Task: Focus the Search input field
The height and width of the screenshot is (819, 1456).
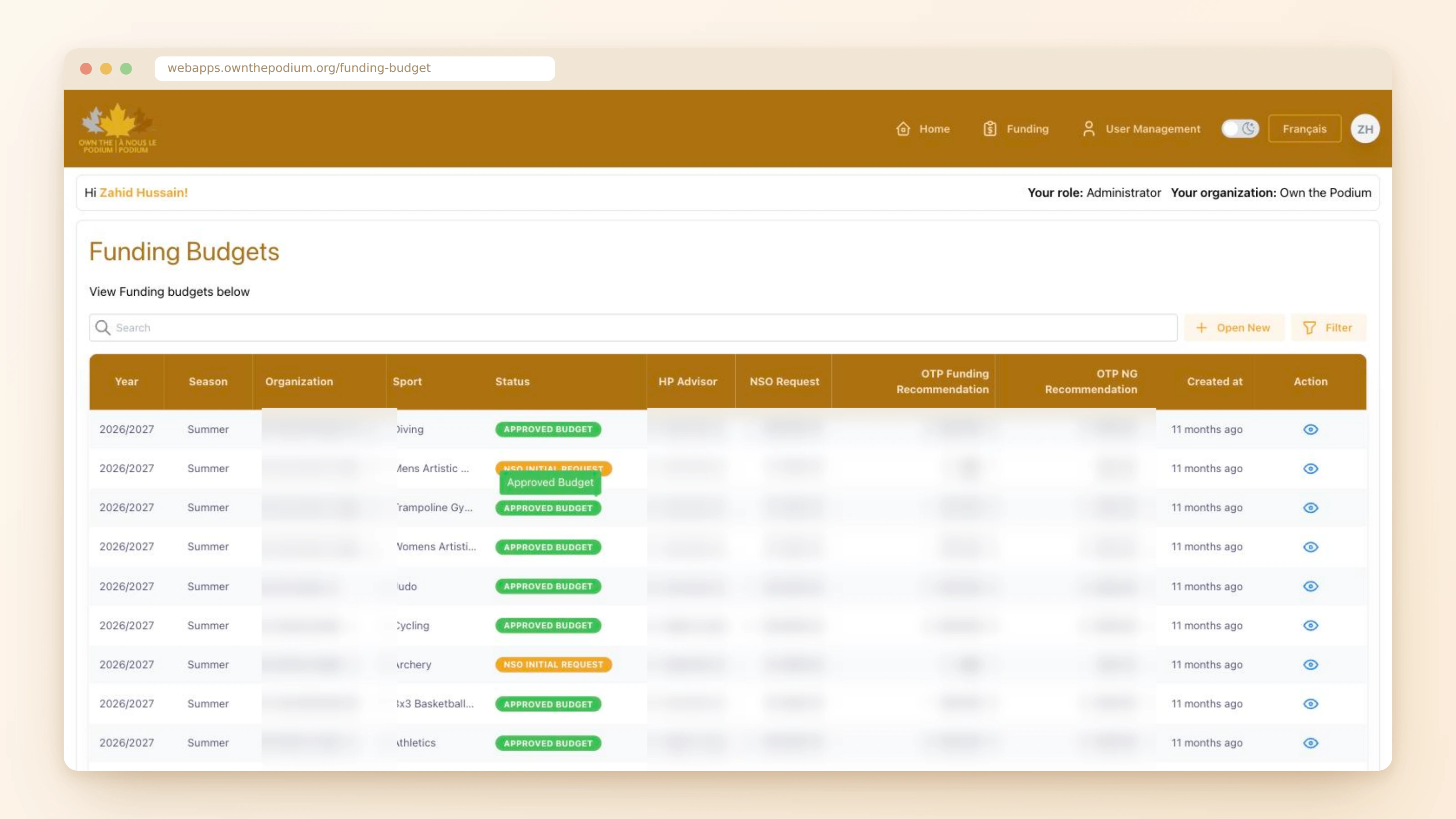Action: coord(633,328)
